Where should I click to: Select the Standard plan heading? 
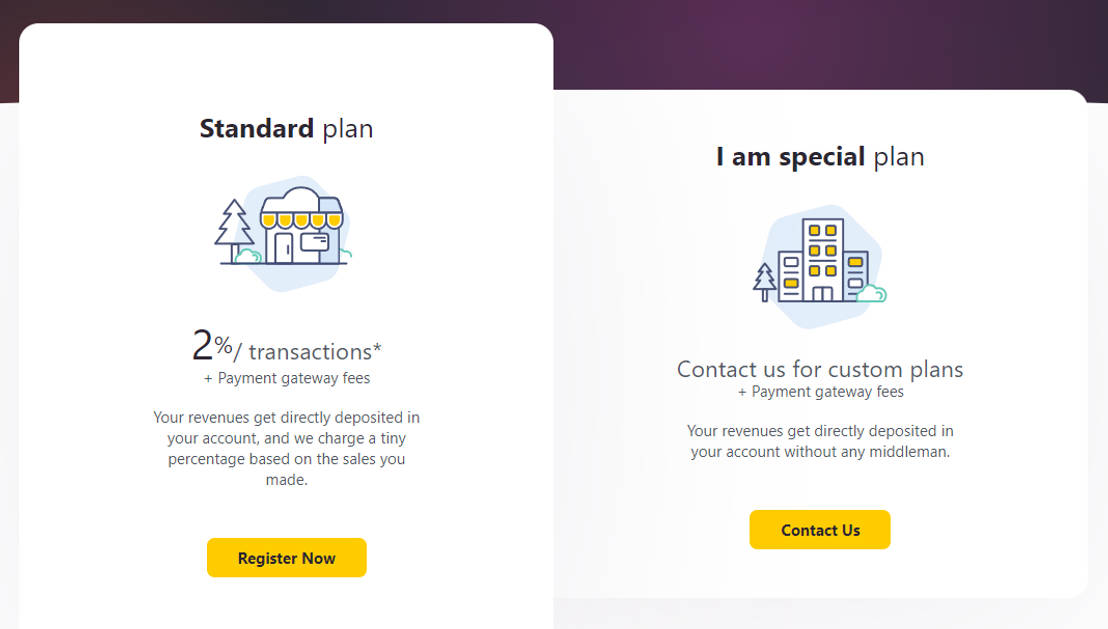[286, 129]
